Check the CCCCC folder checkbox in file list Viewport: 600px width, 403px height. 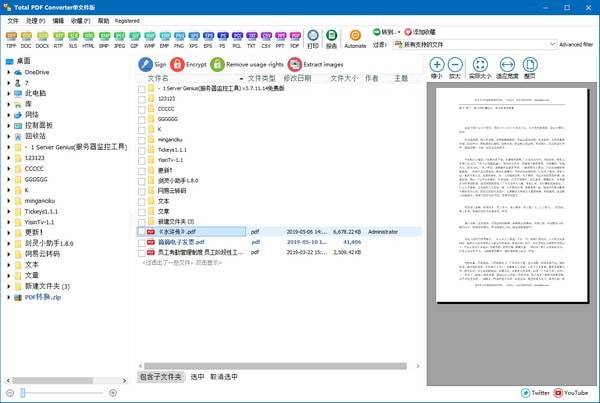pos(142,109)
